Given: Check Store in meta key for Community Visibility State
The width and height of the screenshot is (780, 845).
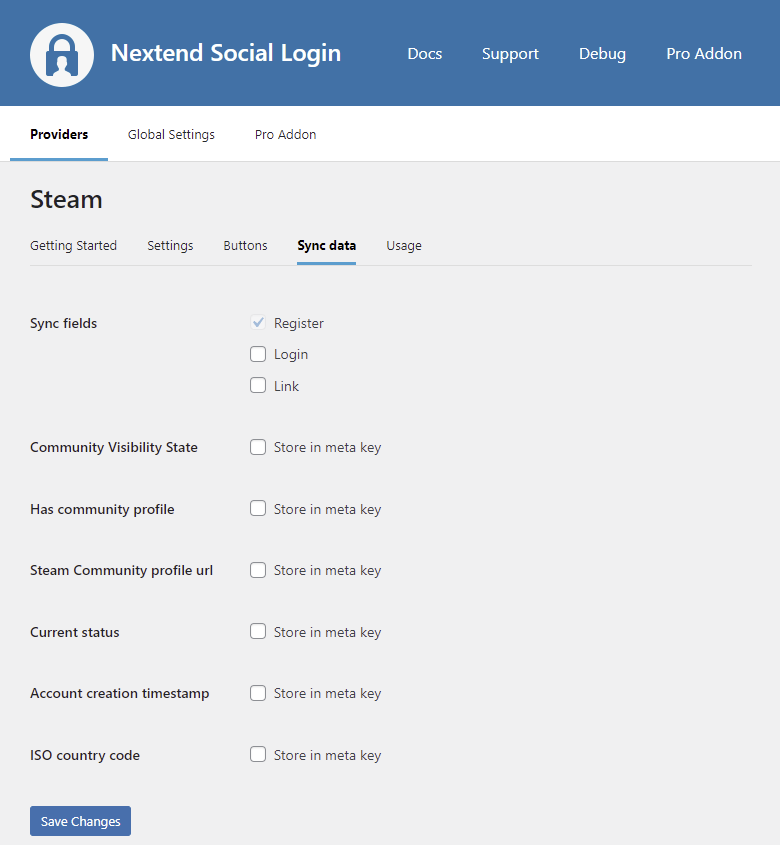Looking at the screenshot, I should 258,447.
